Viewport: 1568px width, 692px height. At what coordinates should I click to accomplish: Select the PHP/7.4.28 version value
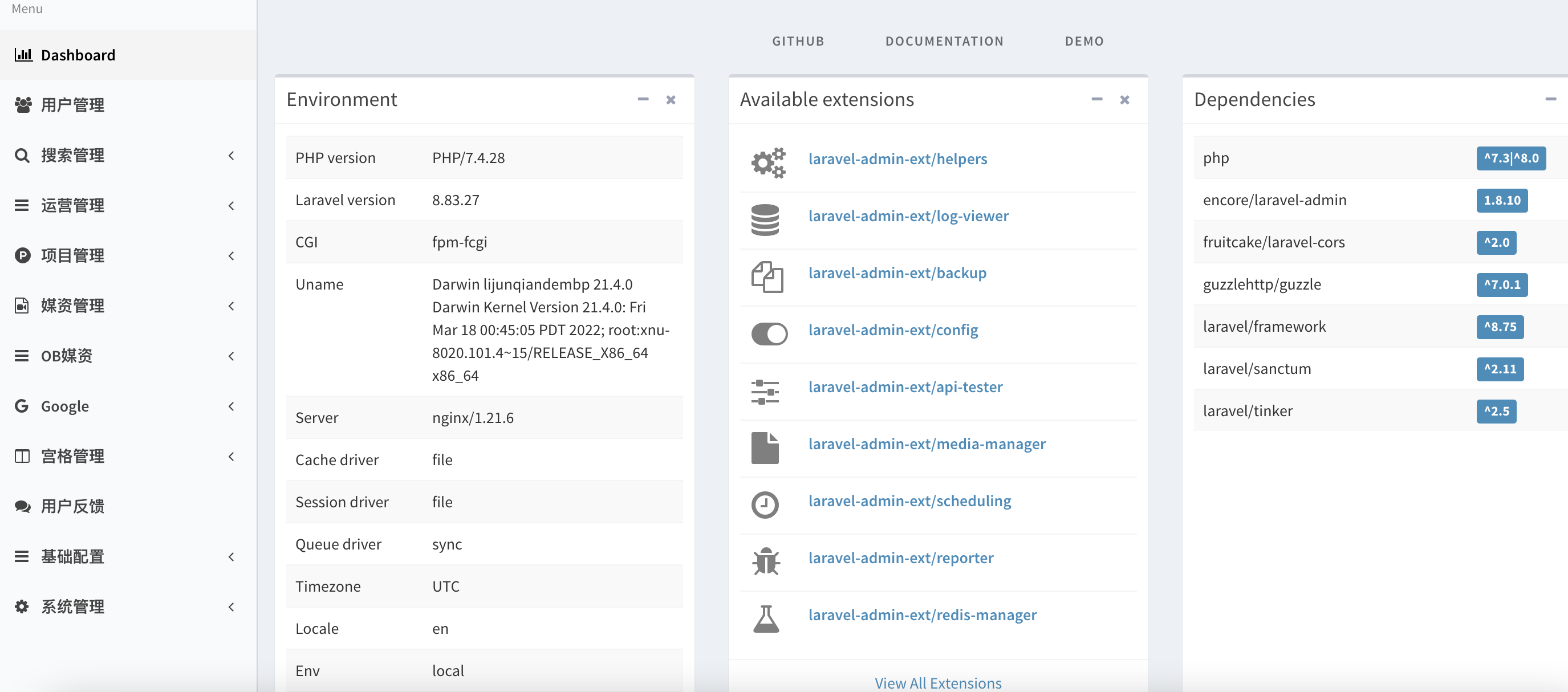(x=468, y=158)
